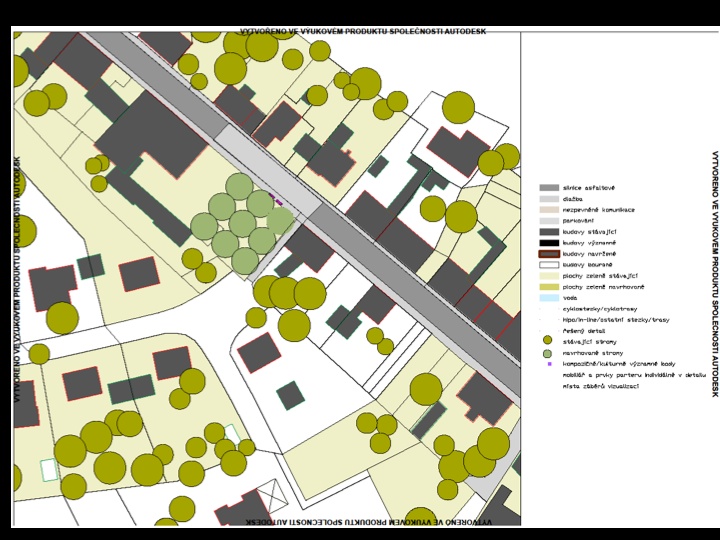The height and width of the screenshot is (540, 720).
Task: Click the 'plochy zeleně stávající' pale swatch
Action: tap(549, 276)
